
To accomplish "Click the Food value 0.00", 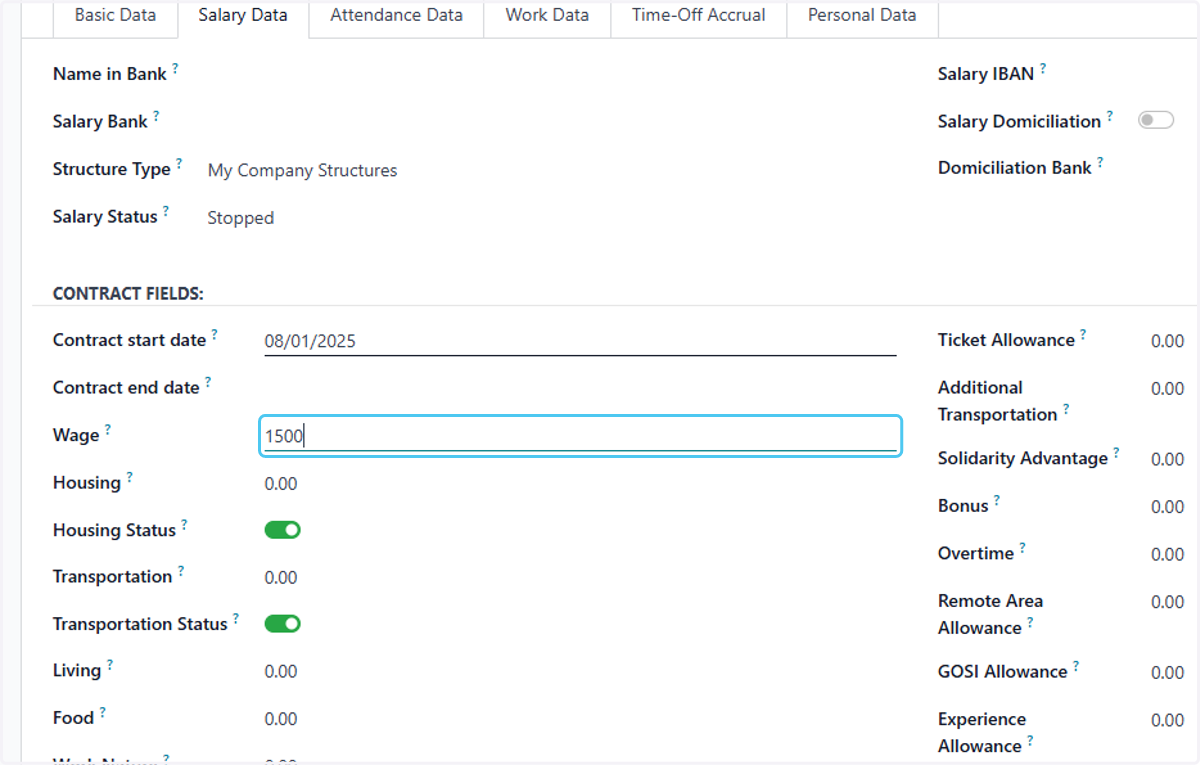I will (281, 718).
